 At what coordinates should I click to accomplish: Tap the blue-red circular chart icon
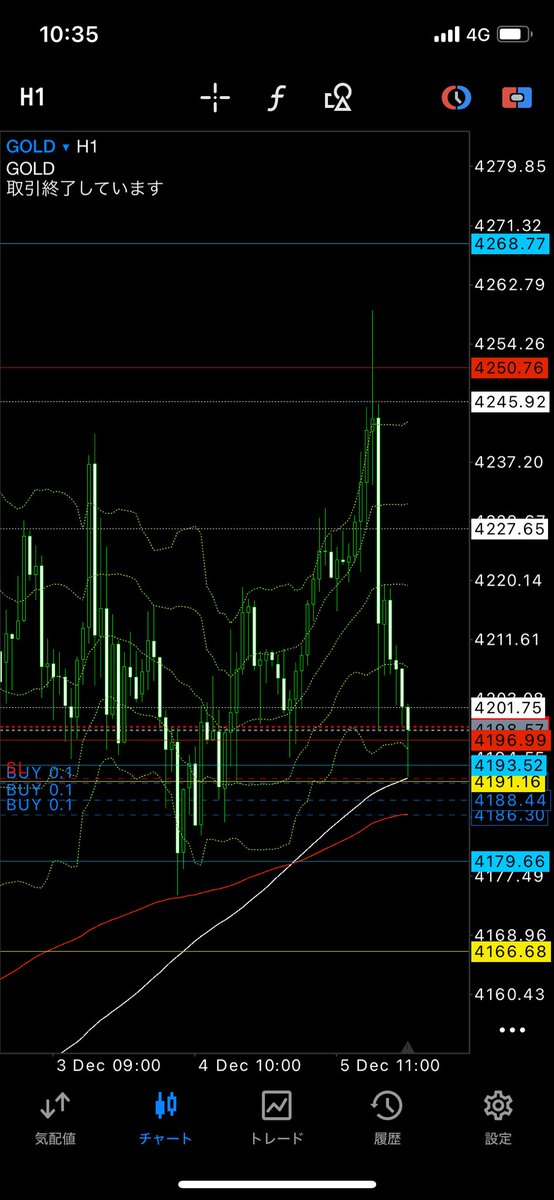[x=456, y=97]
